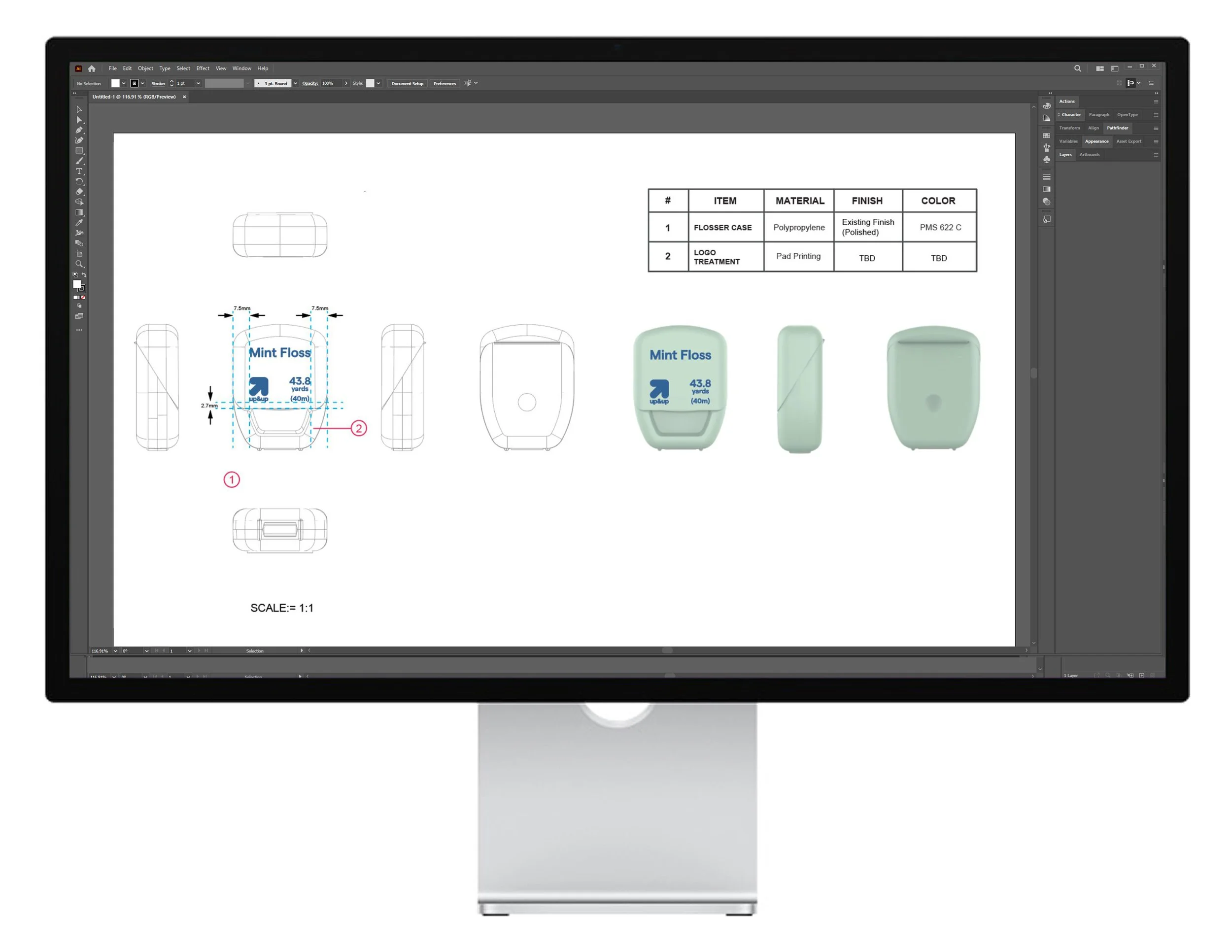The height and width of the screenshot is (952, 1232).
Task: Open the Color palette panel icon
Action: click(1046, 106)
